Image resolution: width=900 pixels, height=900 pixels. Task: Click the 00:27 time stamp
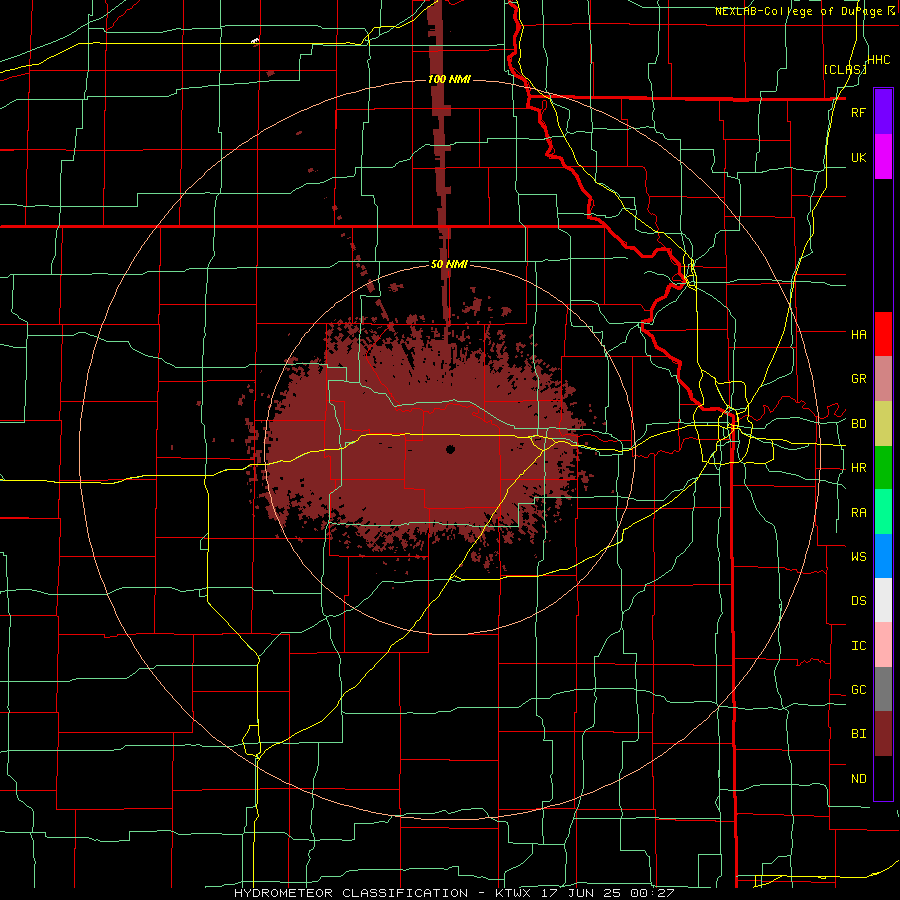coord(654,893)
